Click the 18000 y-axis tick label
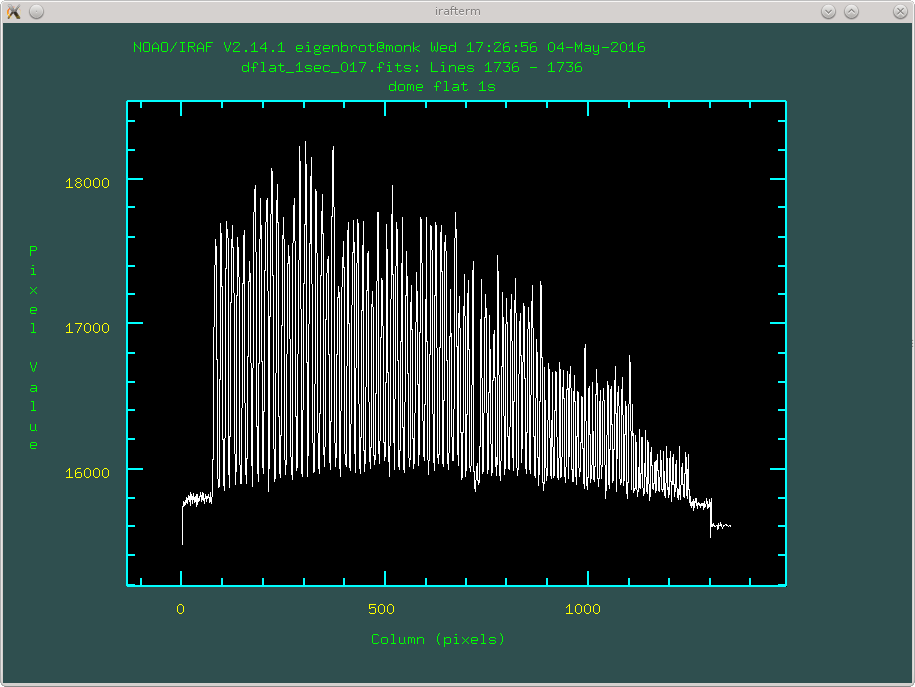915x687 pixels. pos(87,182)
